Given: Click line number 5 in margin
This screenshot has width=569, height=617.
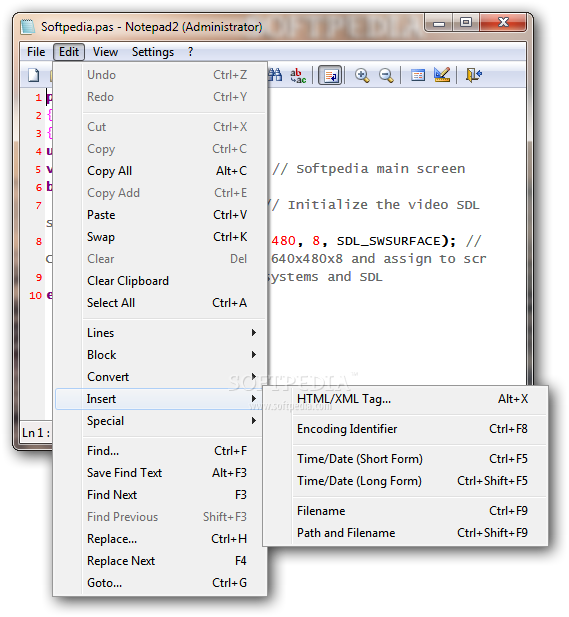Looking at the screenshot, I should [38, 170].
